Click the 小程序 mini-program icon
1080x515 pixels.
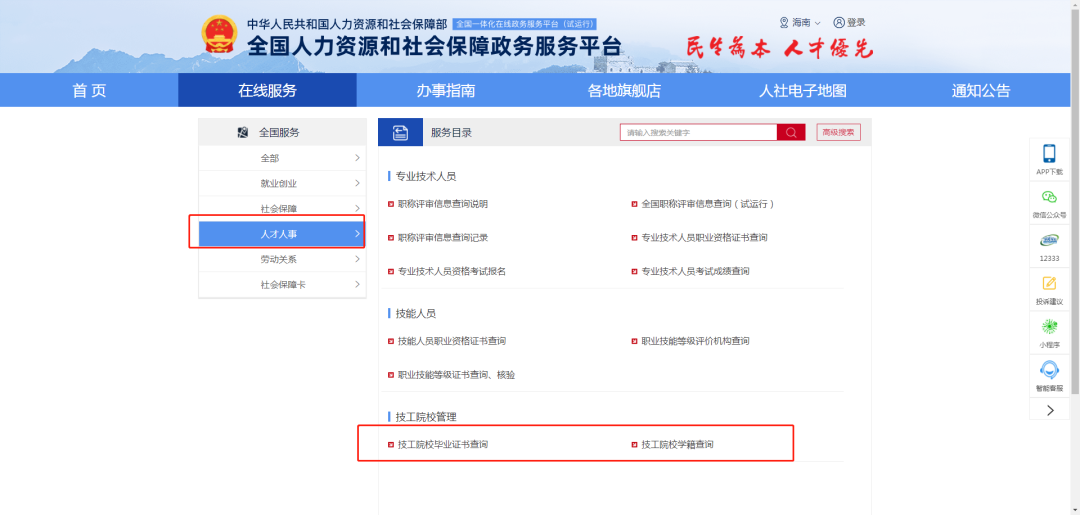[1049, 327]
